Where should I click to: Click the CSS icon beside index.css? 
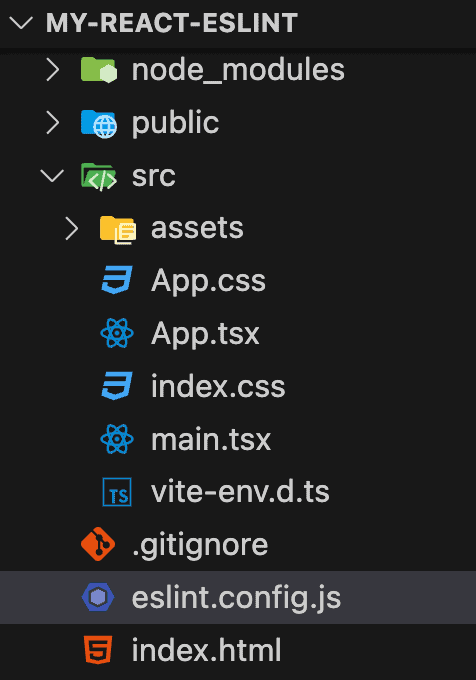[x=117, y=386]
